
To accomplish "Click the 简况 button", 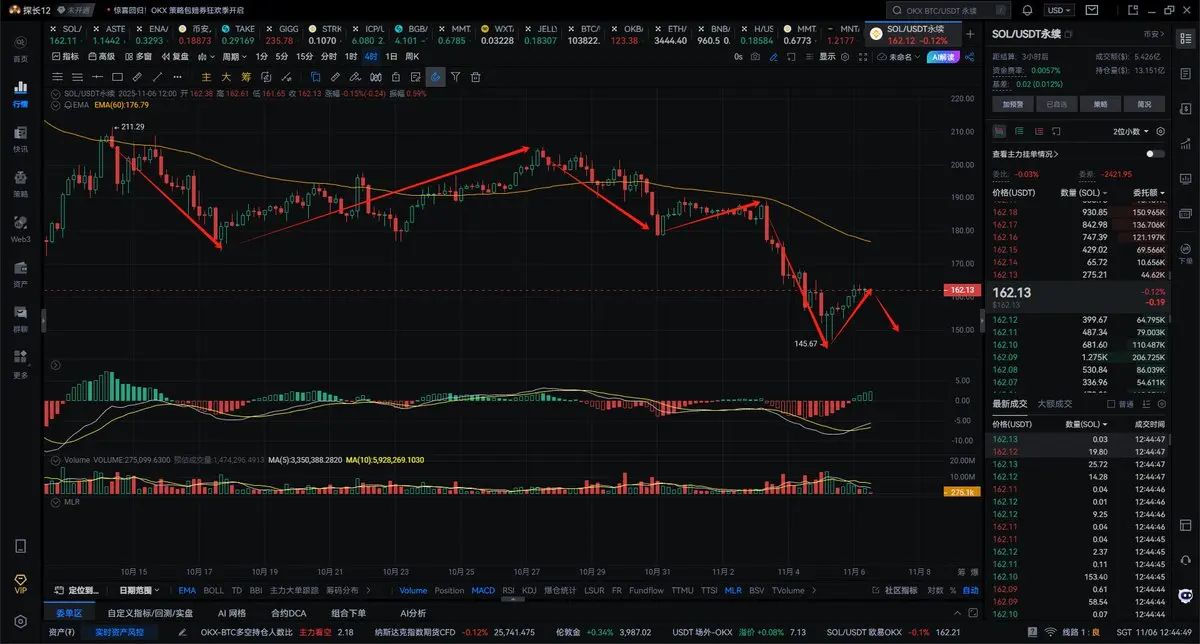I will click(1144, 104).
